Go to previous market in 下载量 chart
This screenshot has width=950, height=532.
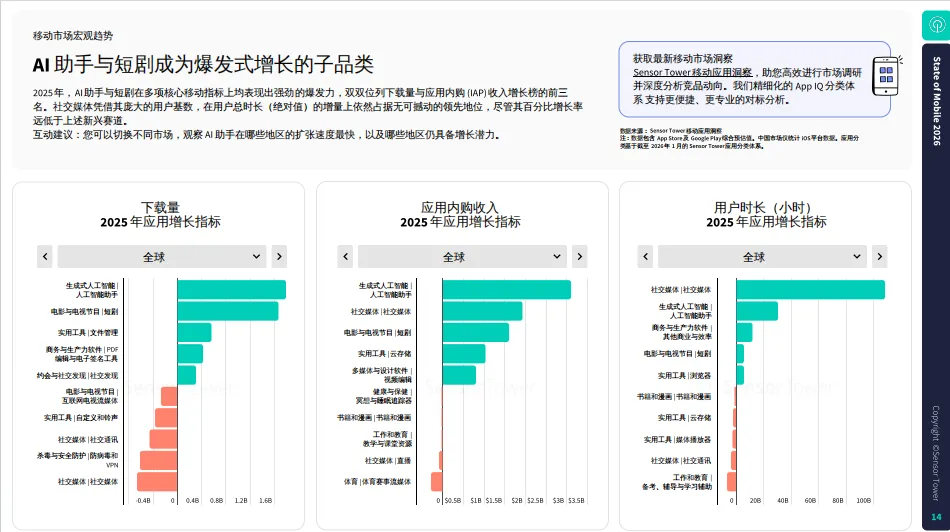[x=45, y=256]
